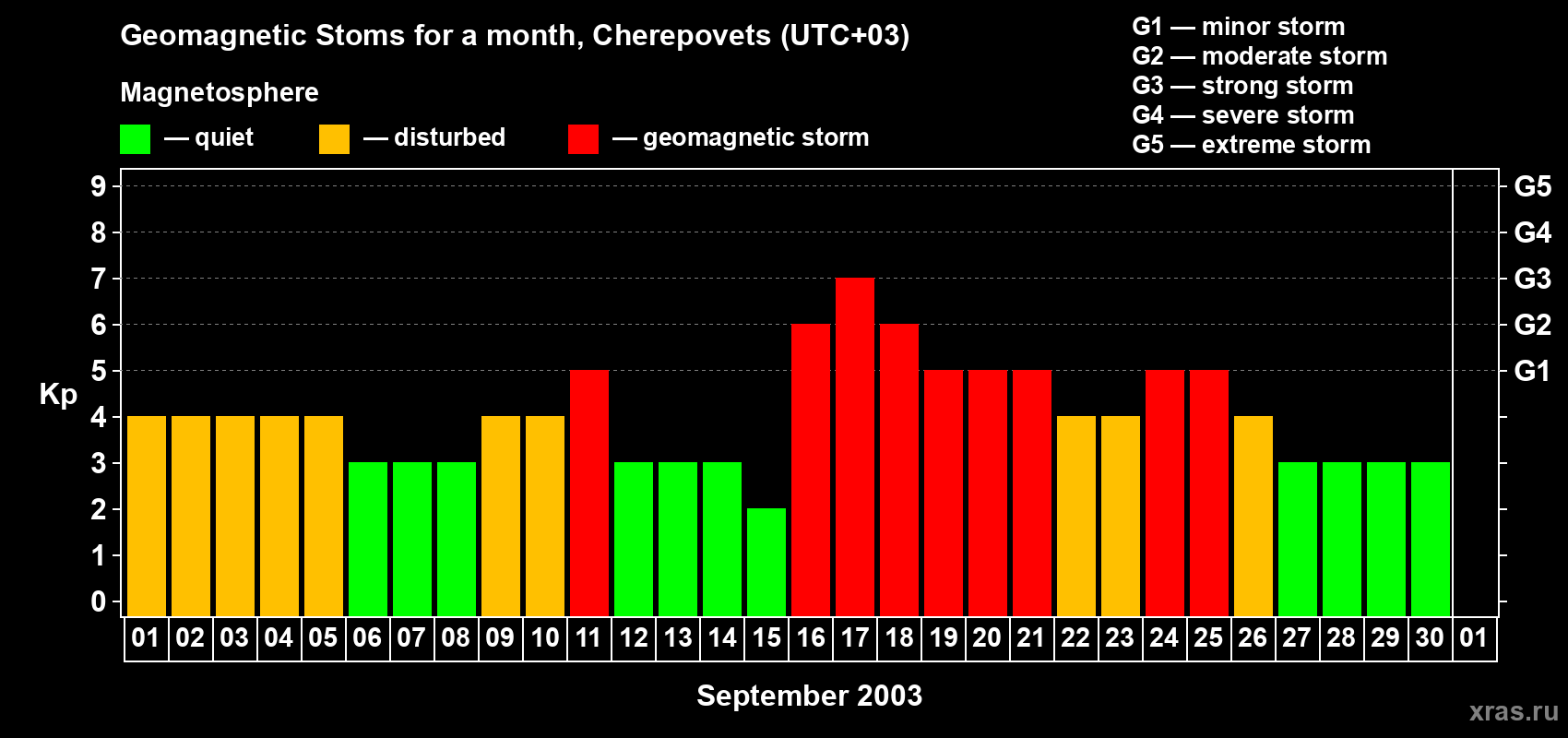1568x738 pixels.
Task: Click the 'quiet' legend label
Action: (224, 137)
